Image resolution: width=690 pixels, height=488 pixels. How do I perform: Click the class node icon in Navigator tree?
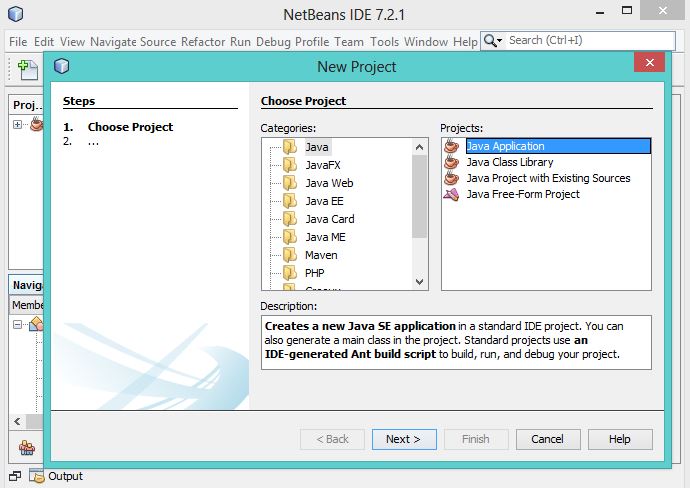[x=37, y=324]
